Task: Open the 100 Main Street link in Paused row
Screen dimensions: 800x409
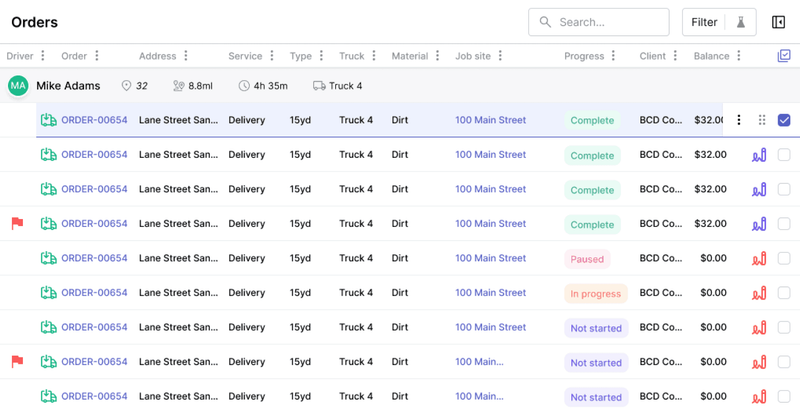Action: tap(490, 259)
